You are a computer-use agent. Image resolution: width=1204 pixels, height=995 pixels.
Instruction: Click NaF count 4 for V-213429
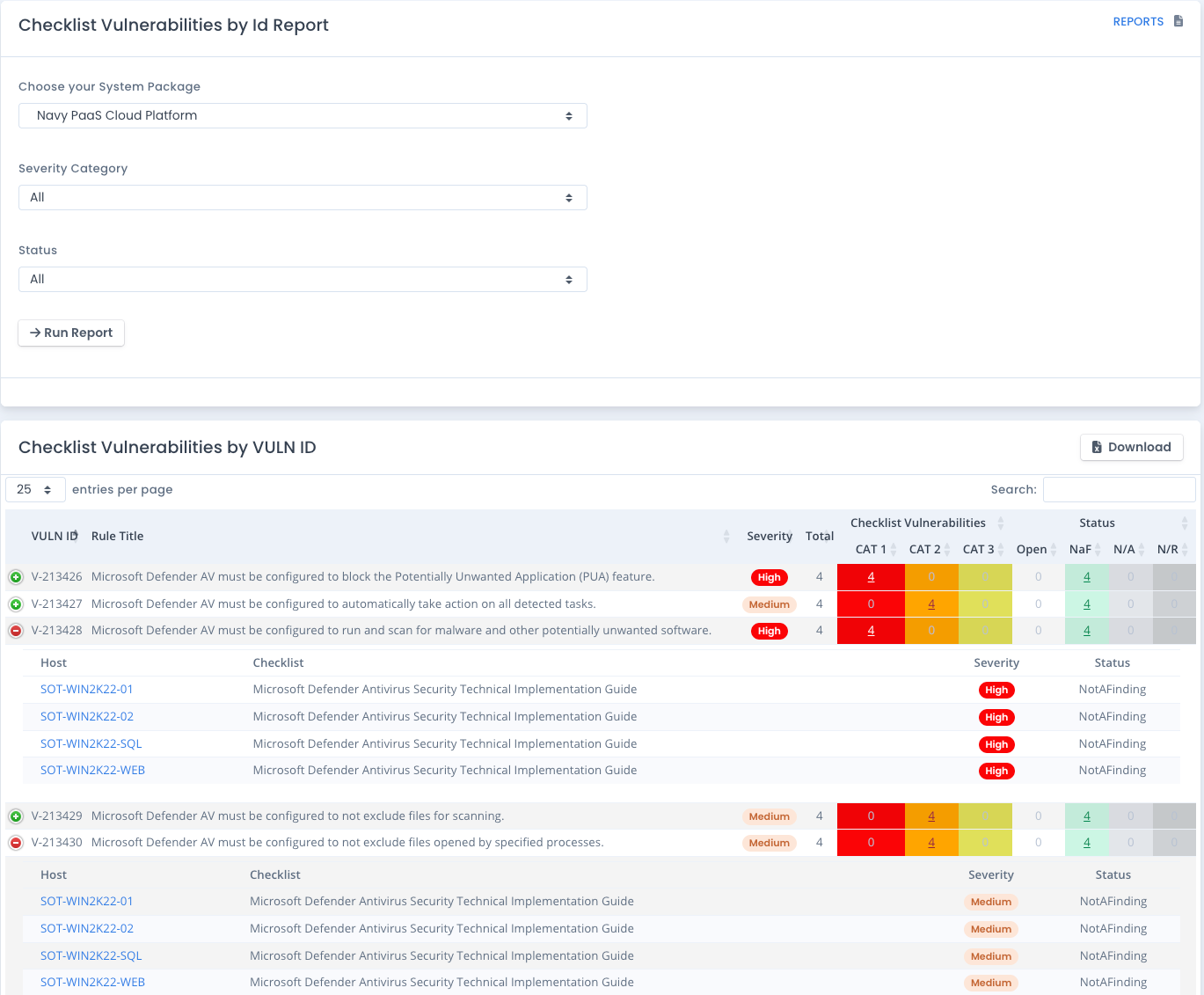[x=1087, y=816]
